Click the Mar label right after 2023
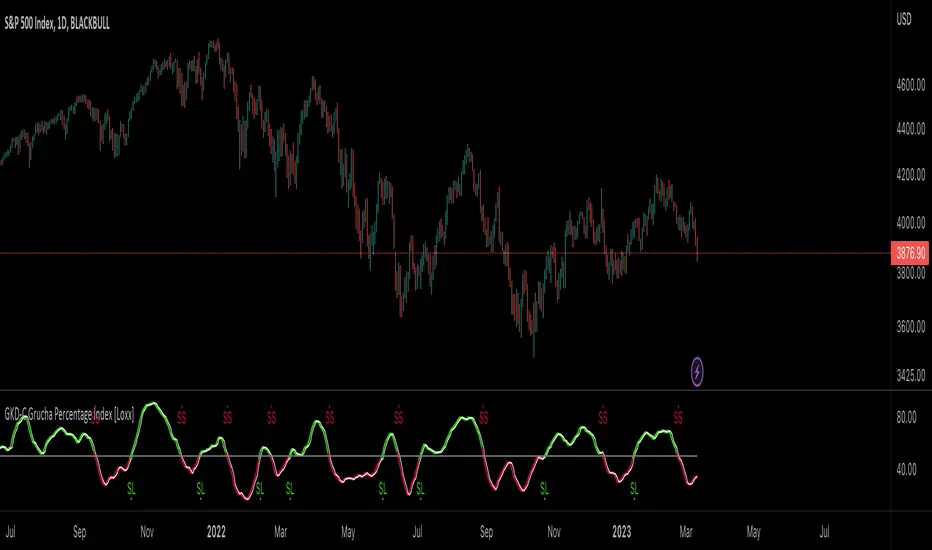 pyautogui.click(x=686, y=532)
